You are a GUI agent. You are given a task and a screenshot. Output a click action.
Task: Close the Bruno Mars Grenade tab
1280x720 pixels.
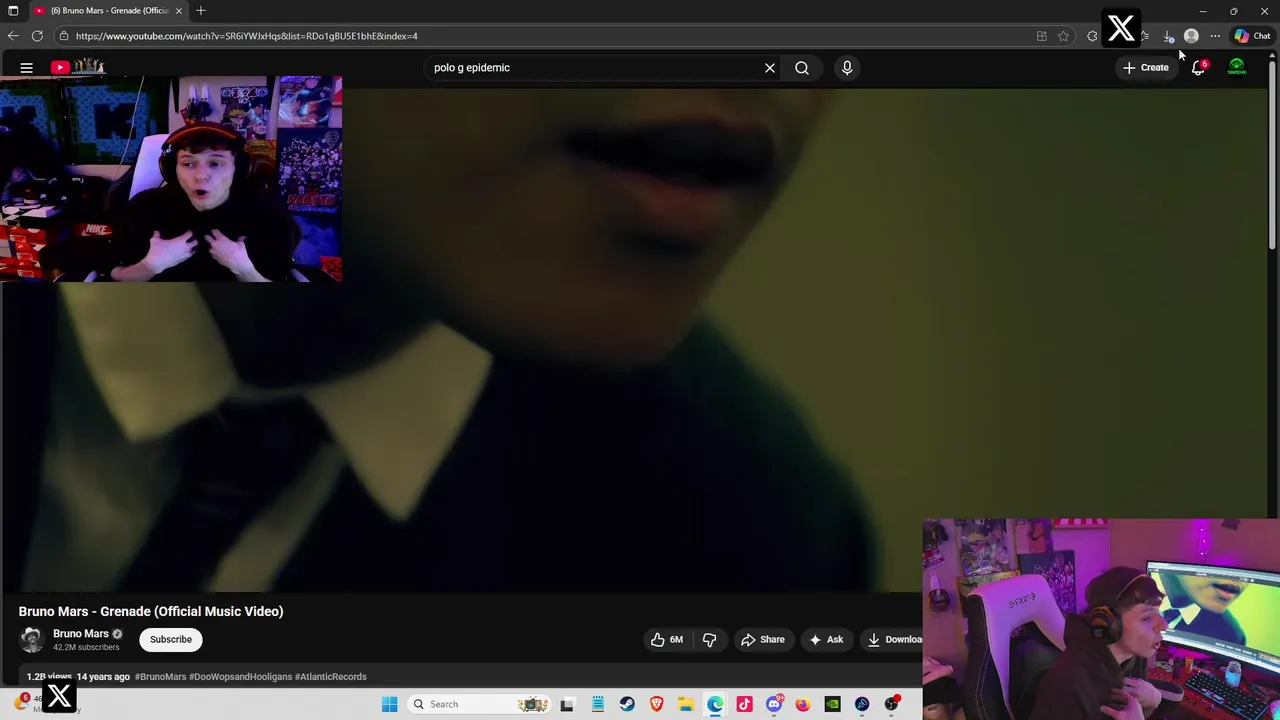click(179, 11)
